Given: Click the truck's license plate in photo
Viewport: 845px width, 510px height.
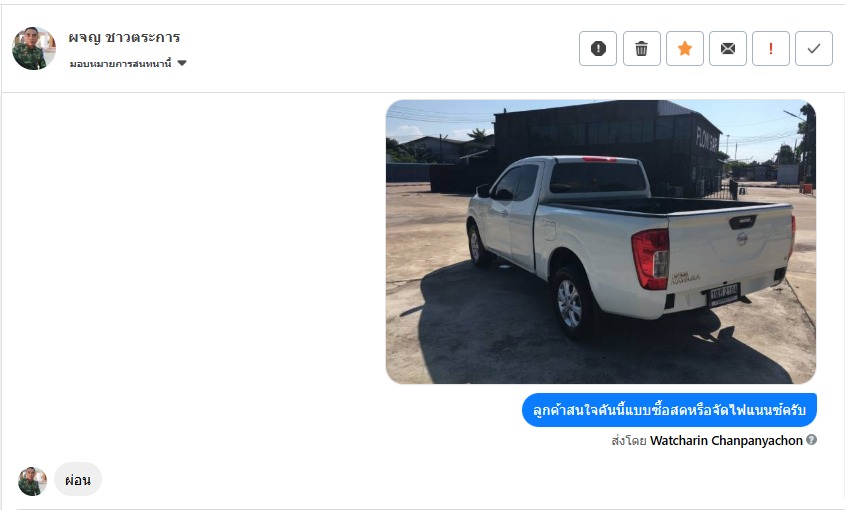Looking at the screenshot, I should pyautogui.click(x=723, y=294).
